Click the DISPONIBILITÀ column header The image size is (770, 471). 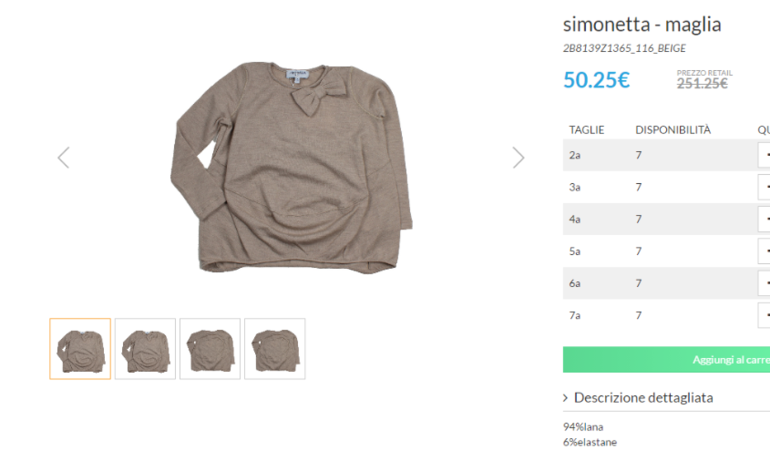[x=673, y=130]
